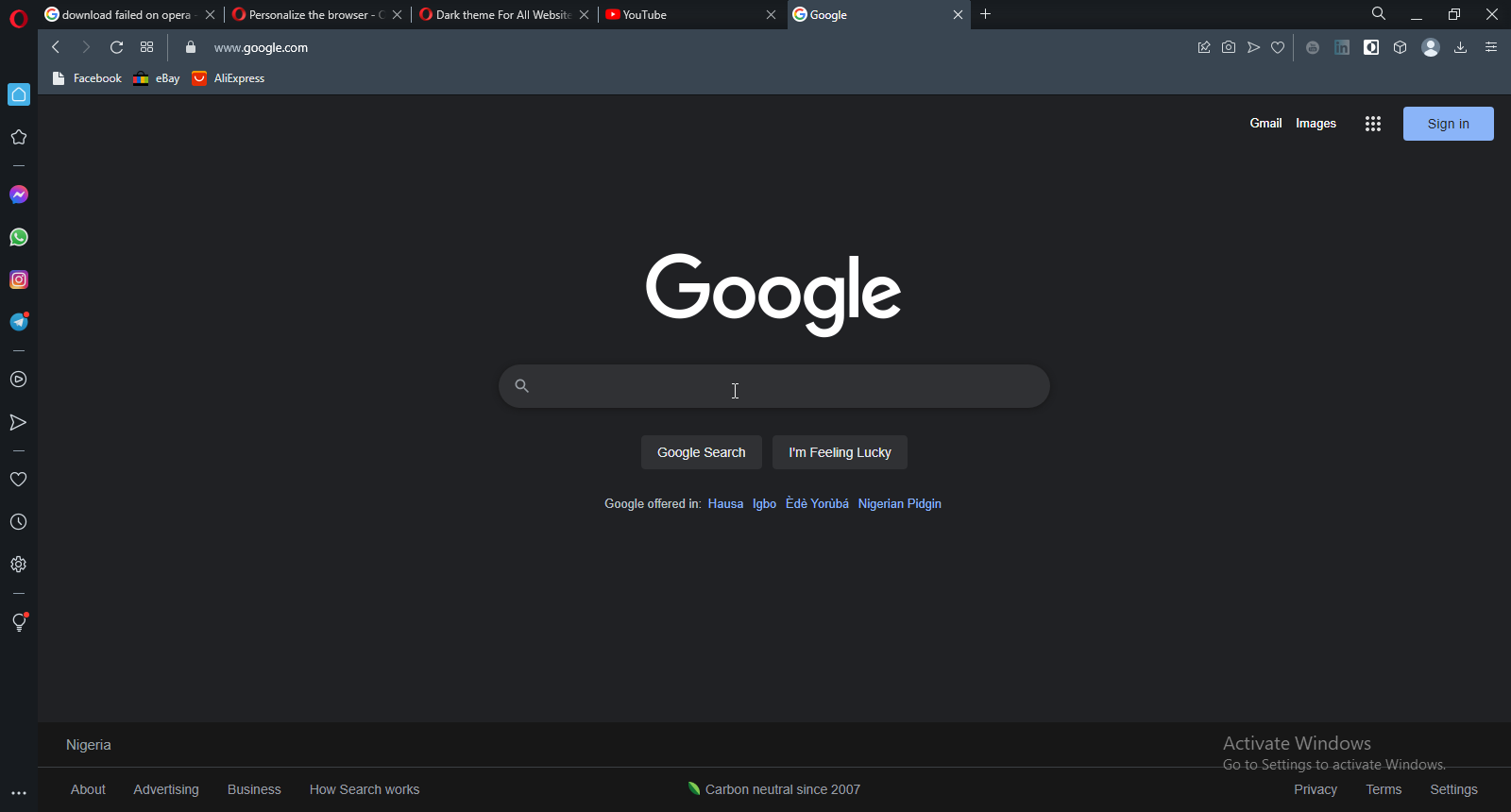Viewport: 1511px width, 812px height.
Task: Go back to previous page
Action: coord(56,47)
